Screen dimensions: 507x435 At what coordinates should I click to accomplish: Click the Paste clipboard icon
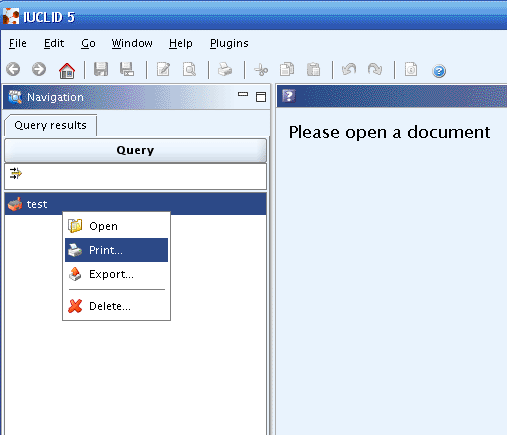click(x=313, y=70)
